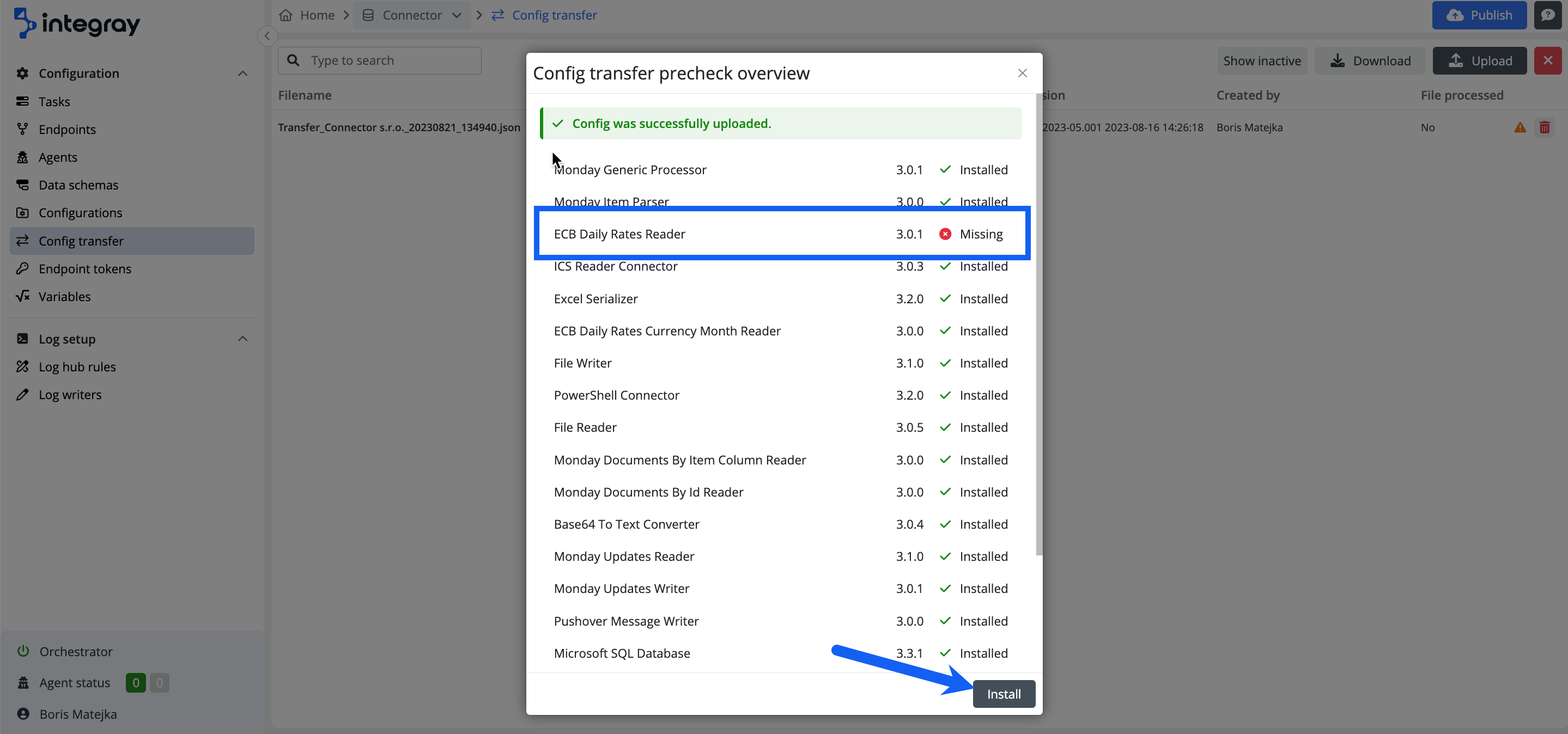Open Endpoint tokens in sidebar
The height and width of the screenshot is (734, 1568).
pyautogui.click(x=84, y=268)
